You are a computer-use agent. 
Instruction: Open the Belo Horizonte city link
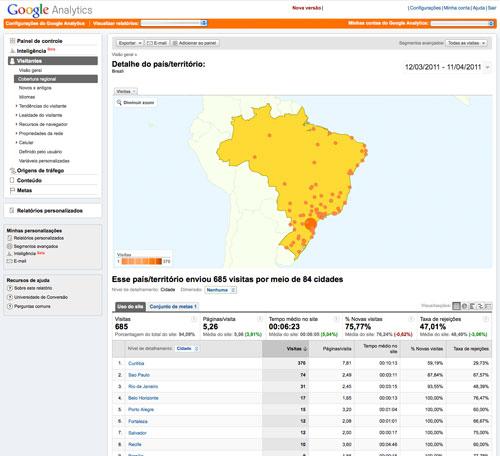143,398
